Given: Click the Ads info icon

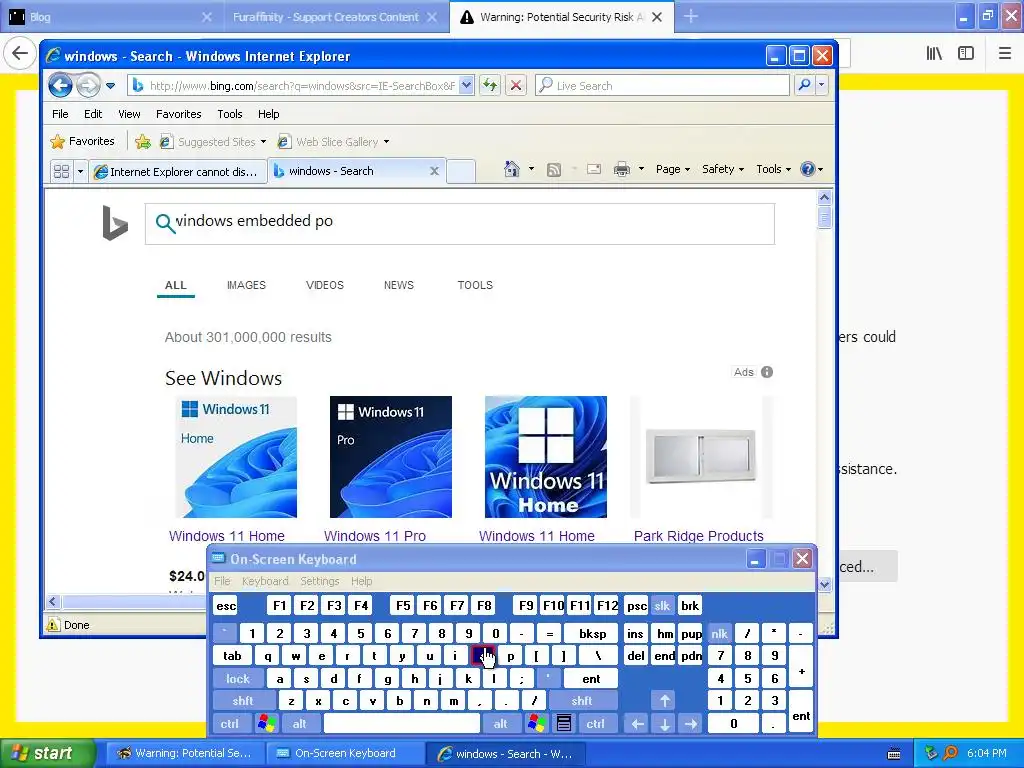Looking at the screenshot, I should tap(767, 372).
